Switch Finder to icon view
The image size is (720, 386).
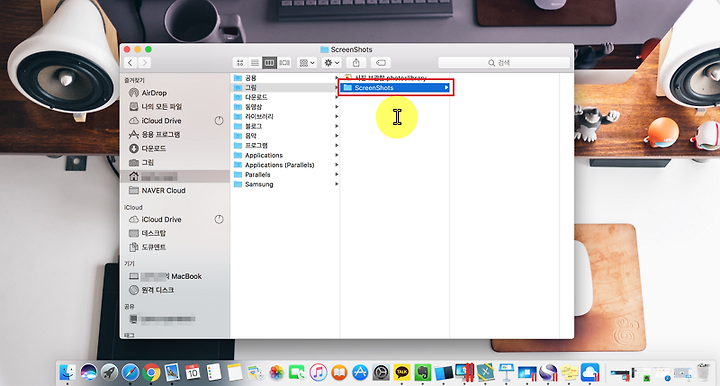(240, 63)
